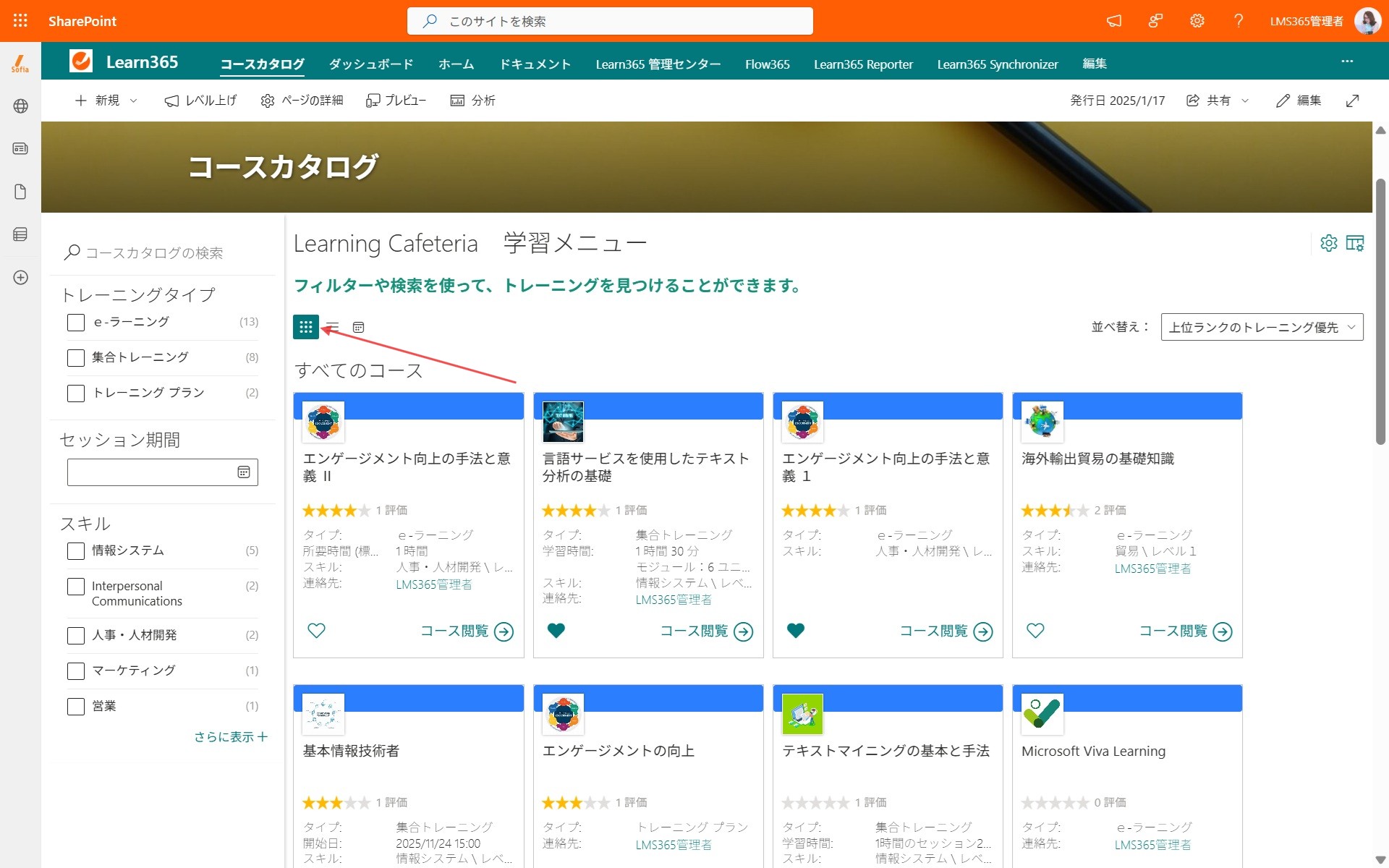
Task: Open the 並べ替え sort dropdown
Action: [1262, 327]
